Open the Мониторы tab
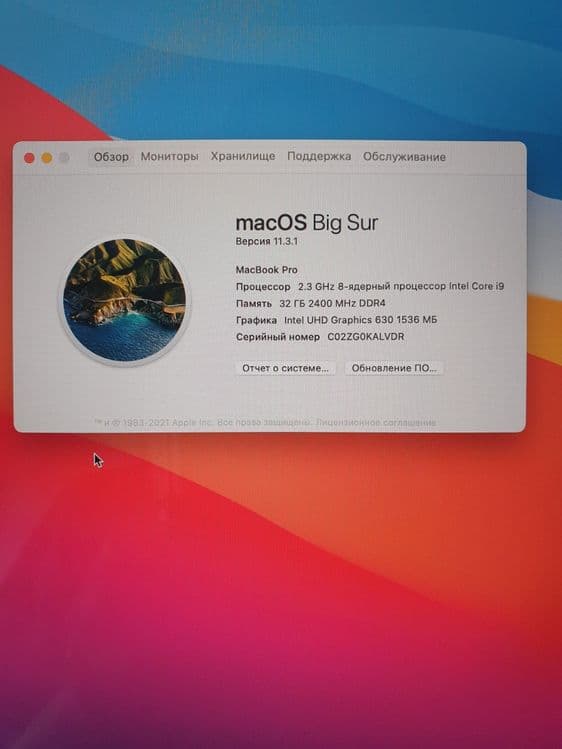 [x=170, y=157]
